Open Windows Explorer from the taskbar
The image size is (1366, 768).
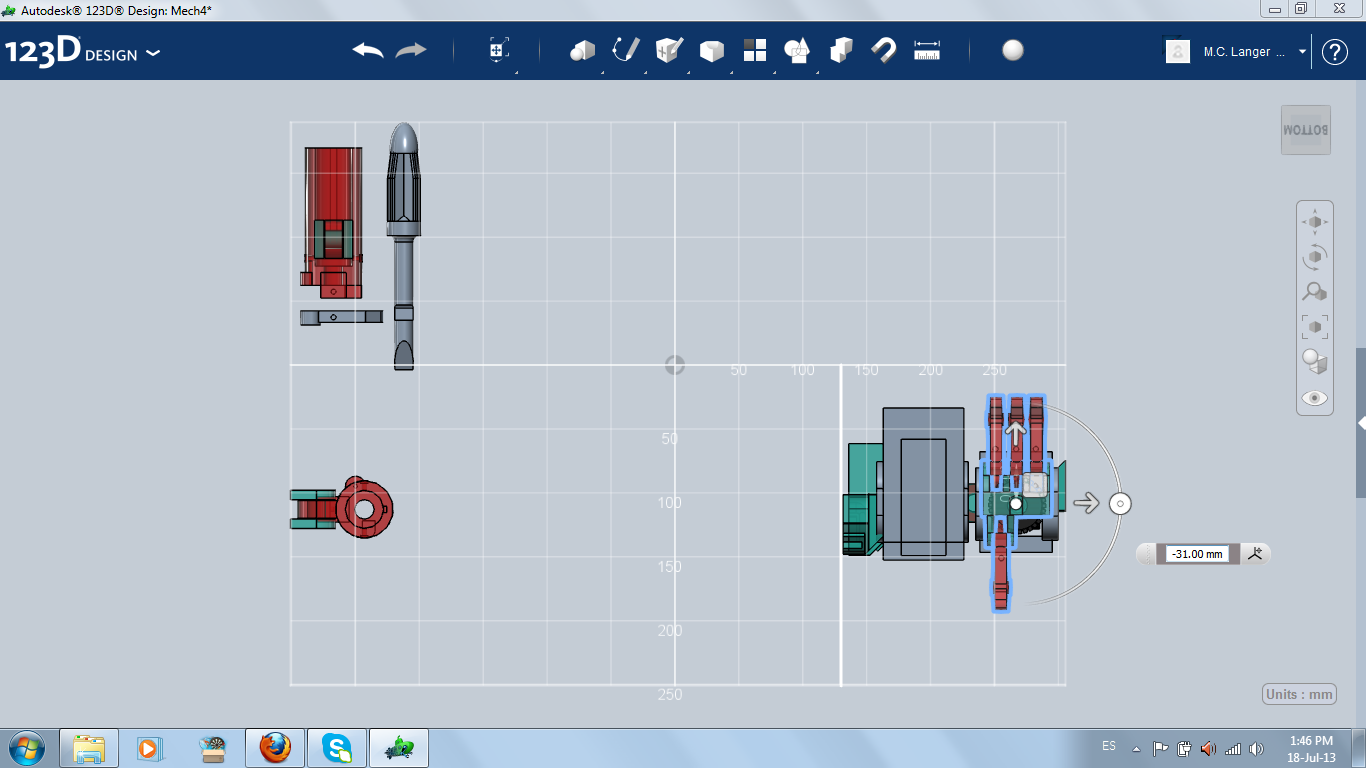[89, 748]
